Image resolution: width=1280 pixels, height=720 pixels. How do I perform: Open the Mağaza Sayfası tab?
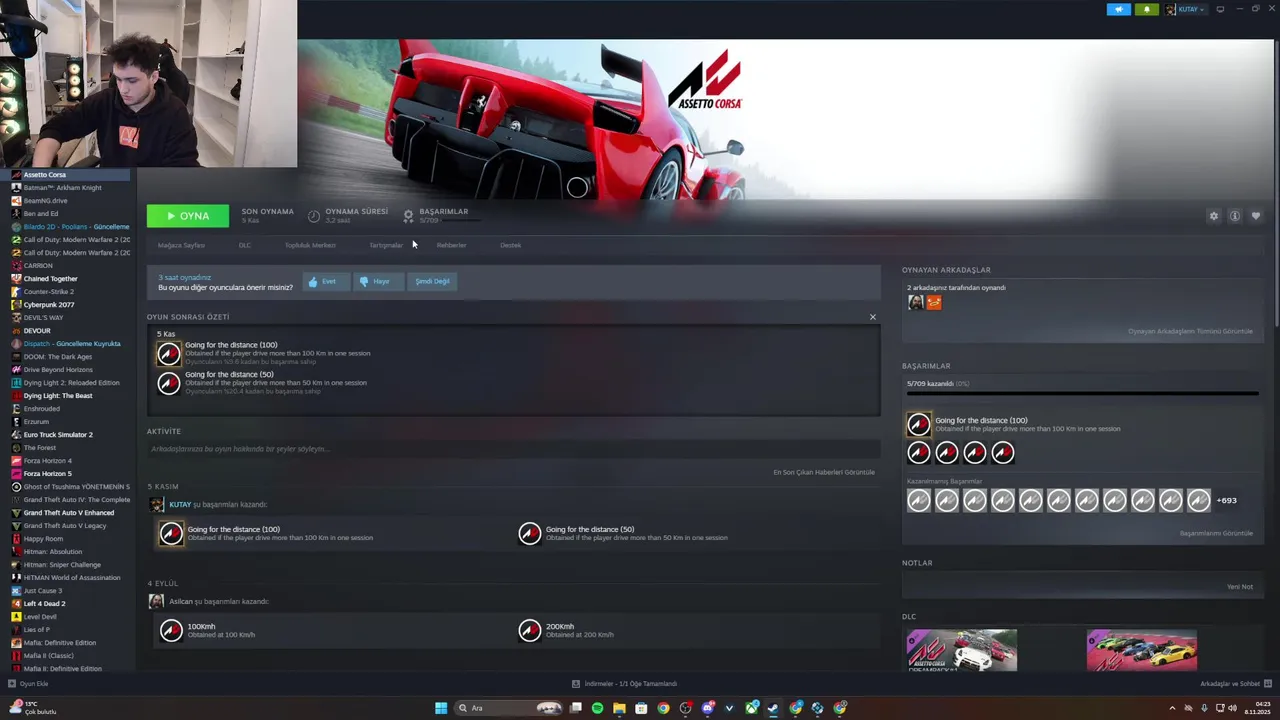coord(181,245)
